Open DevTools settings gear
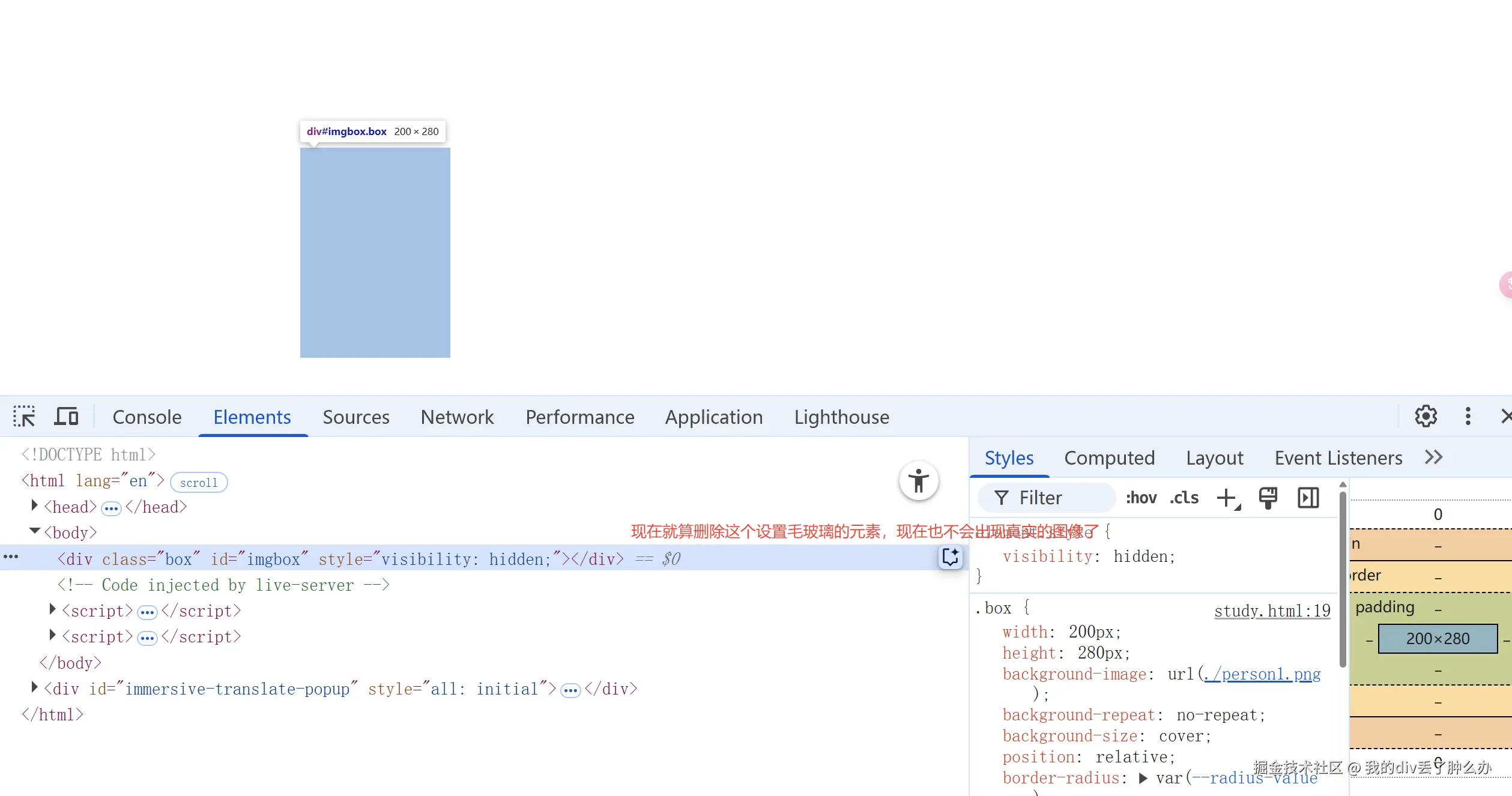The height and width of the screenshot is (796, 1512). [1426, 416]
